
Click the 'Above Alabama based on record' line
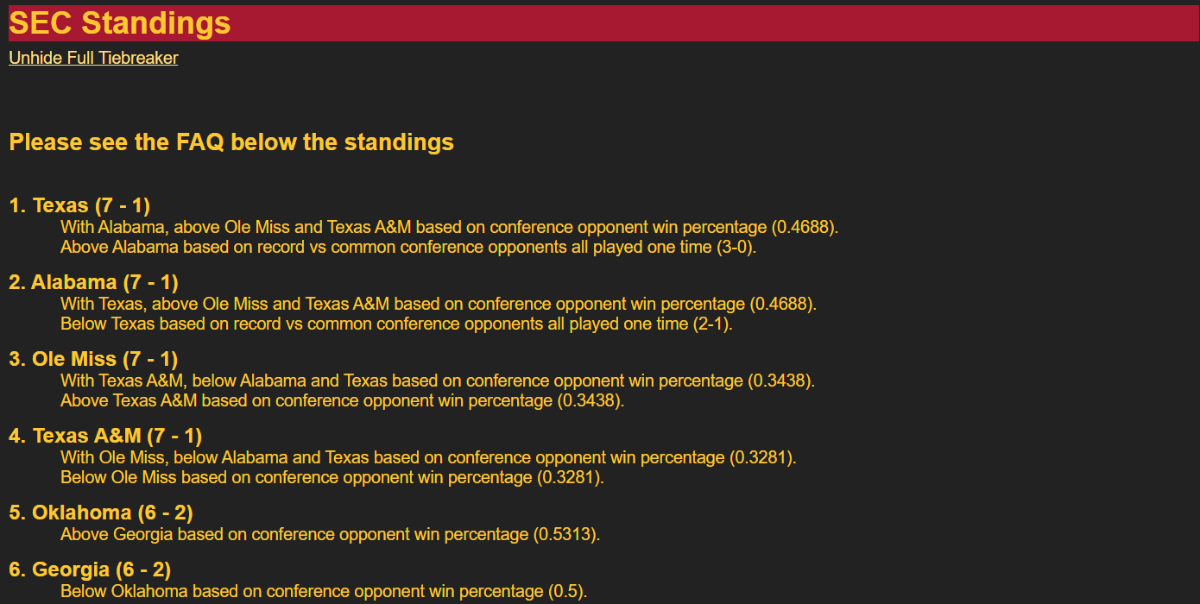point(408,247)
